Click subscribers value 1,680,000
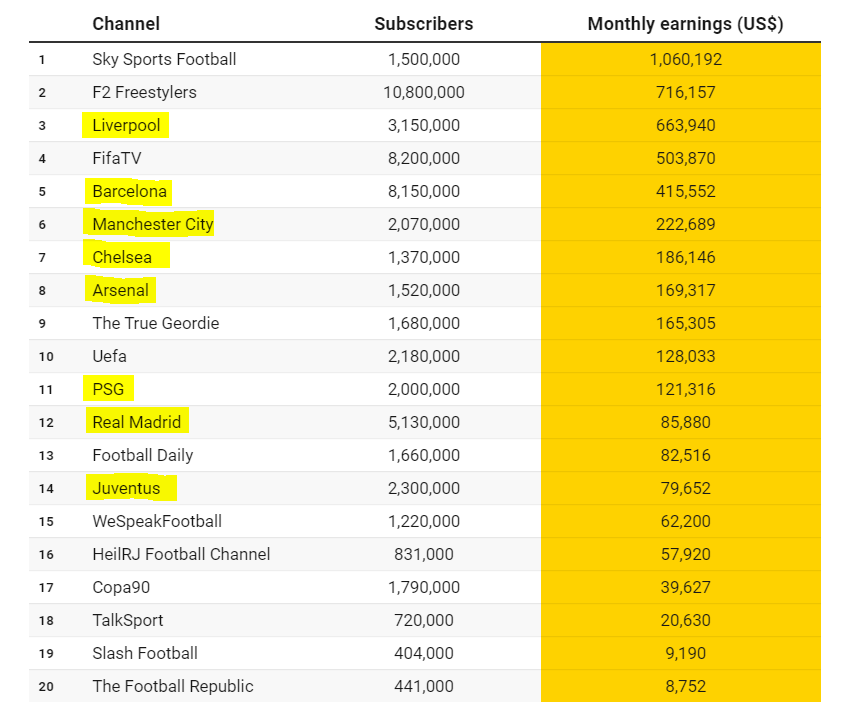 click(x=423, y=323)
